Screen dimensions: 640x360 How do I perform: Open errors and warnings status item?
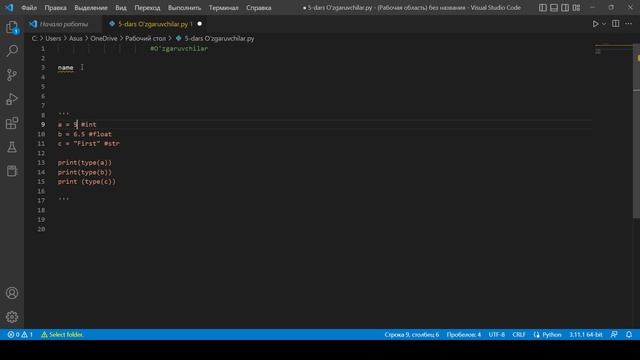pos(20,334)
